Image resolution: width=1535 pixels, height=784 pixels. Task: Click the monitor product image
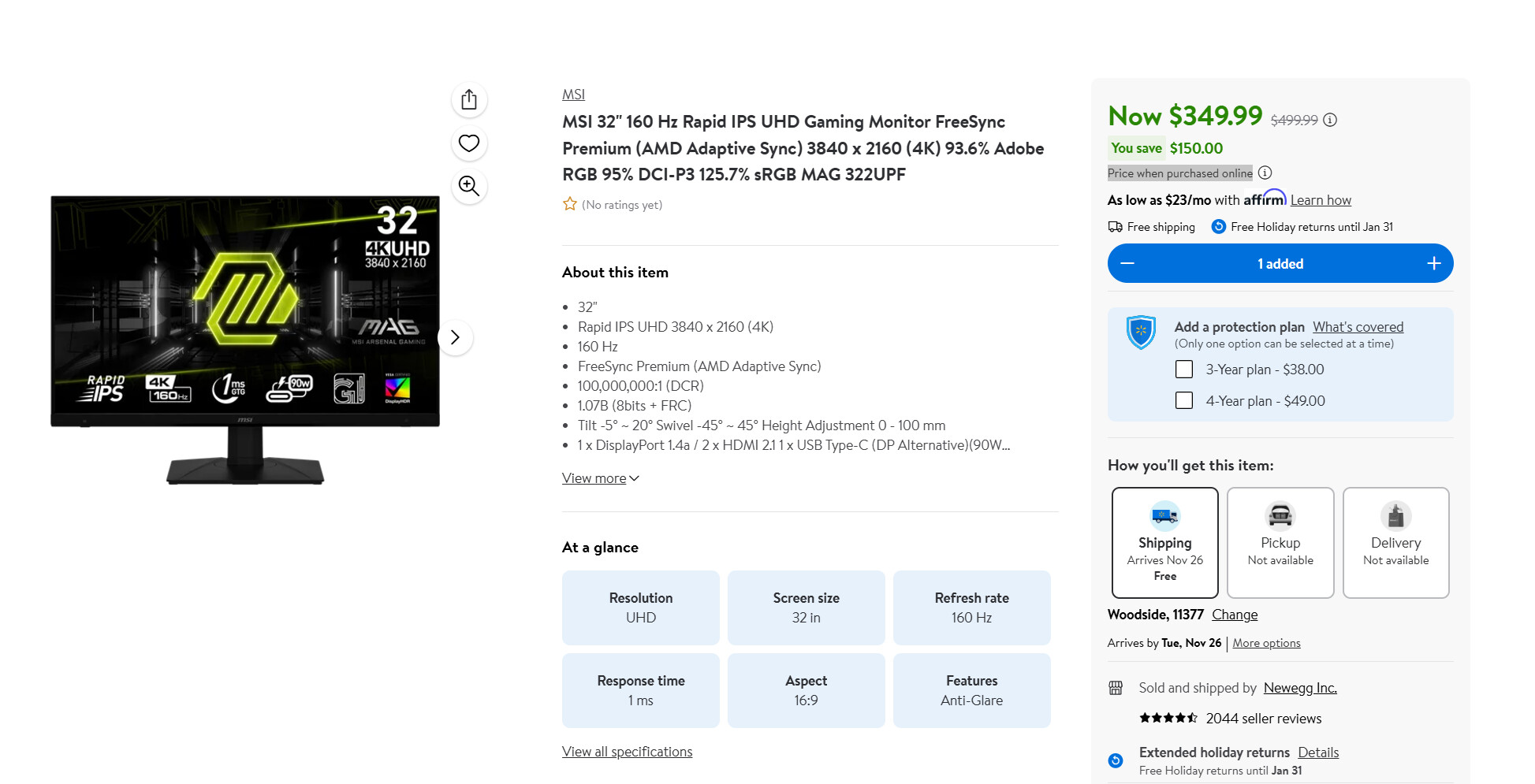point(245,339)
